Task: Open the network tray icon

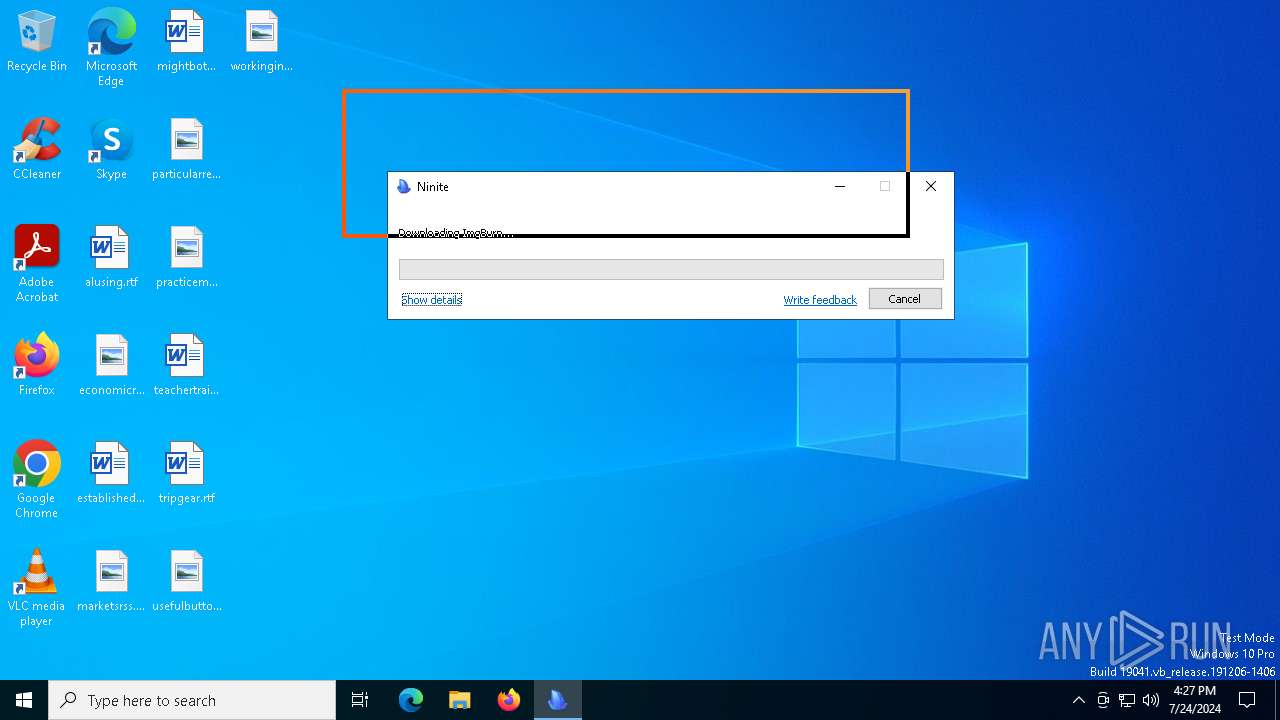Action: point(1127,700)
